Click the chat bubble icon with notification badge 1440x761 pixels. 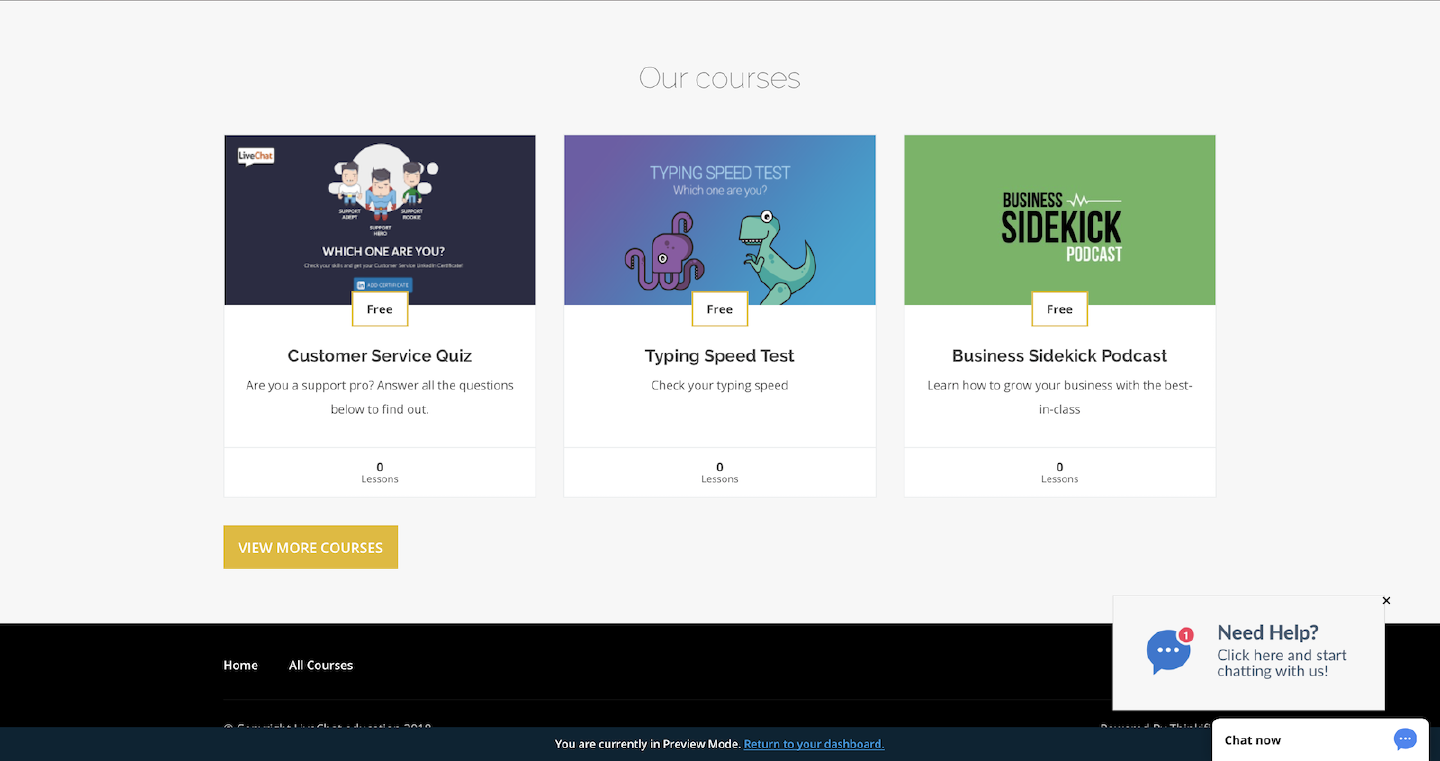1169,651
